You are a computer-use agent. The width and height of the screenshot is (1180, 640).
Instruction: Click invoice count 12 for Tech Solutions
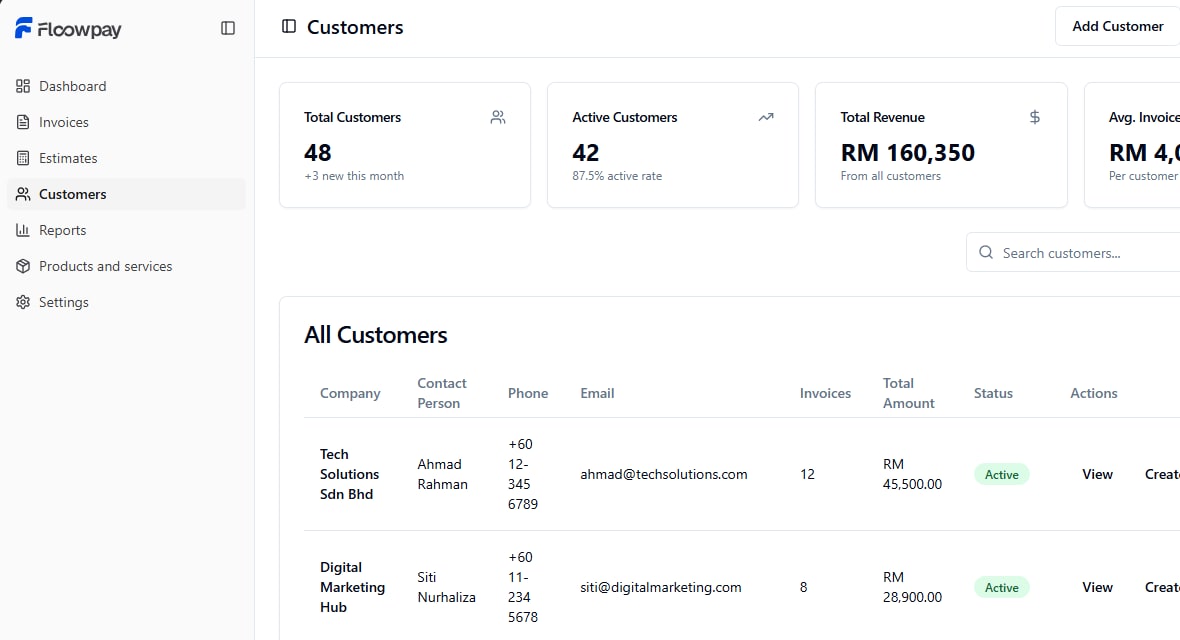click(x=807, y=474)
